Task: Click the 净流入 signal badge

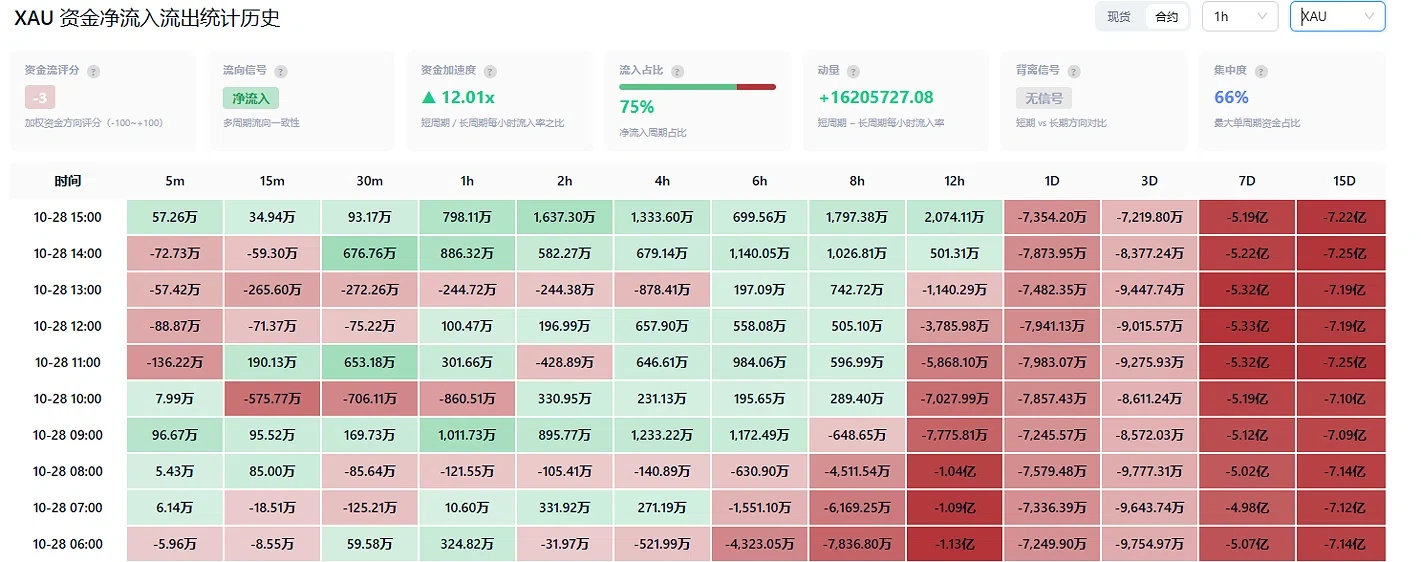Action: 251,98
